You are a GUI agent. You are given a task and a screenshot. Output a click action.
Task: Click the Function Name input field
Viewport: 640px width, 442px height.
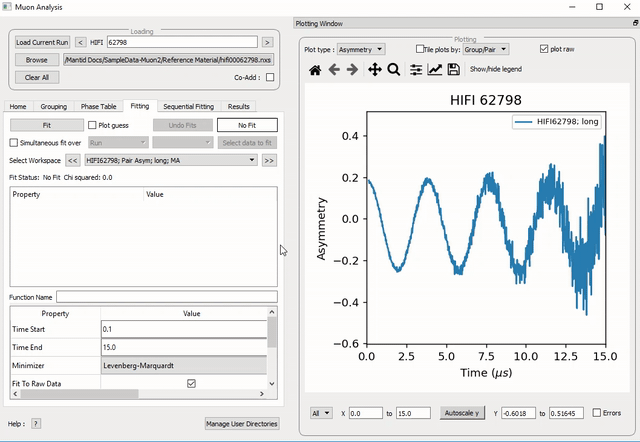(166, 297)
